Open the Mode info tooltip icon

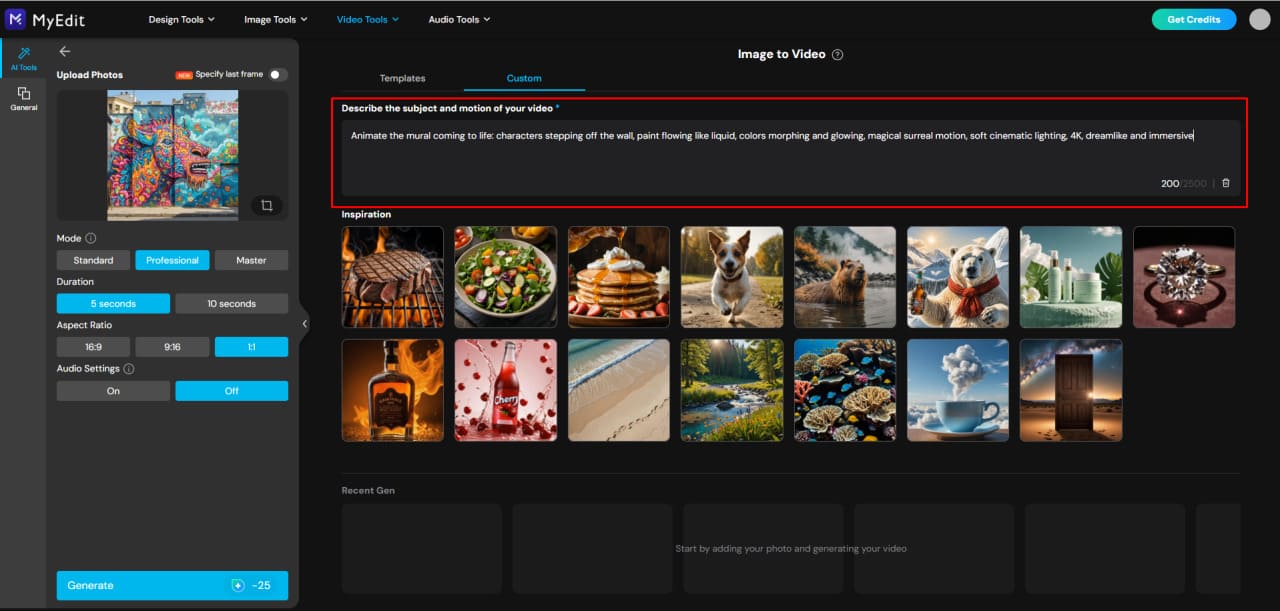92,238
